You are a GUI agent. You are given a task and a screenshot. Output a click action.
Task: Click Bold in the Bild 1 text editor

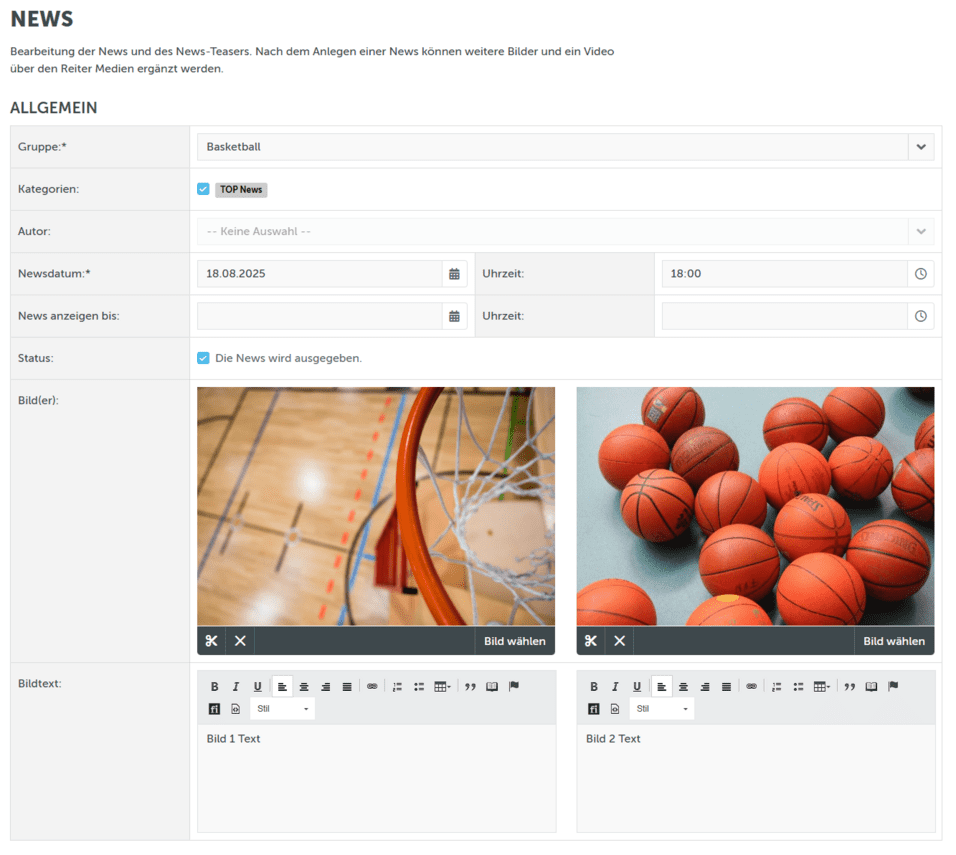point(214,687)
